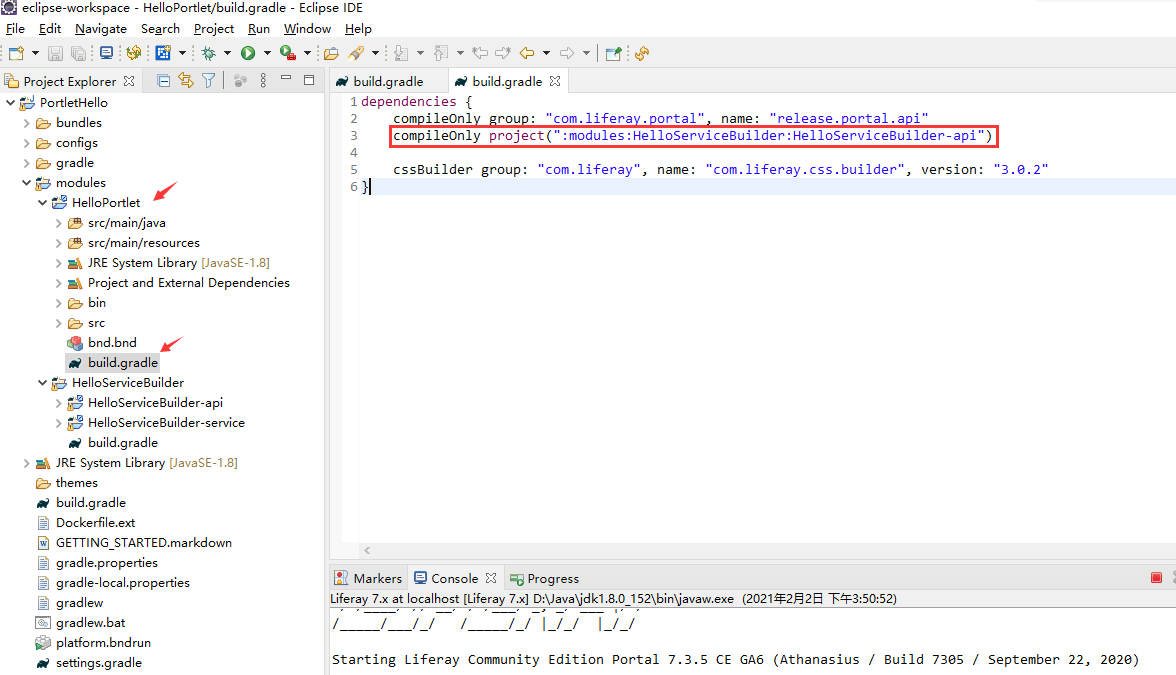Close the active build.gradle editor tab

[555, 81]
